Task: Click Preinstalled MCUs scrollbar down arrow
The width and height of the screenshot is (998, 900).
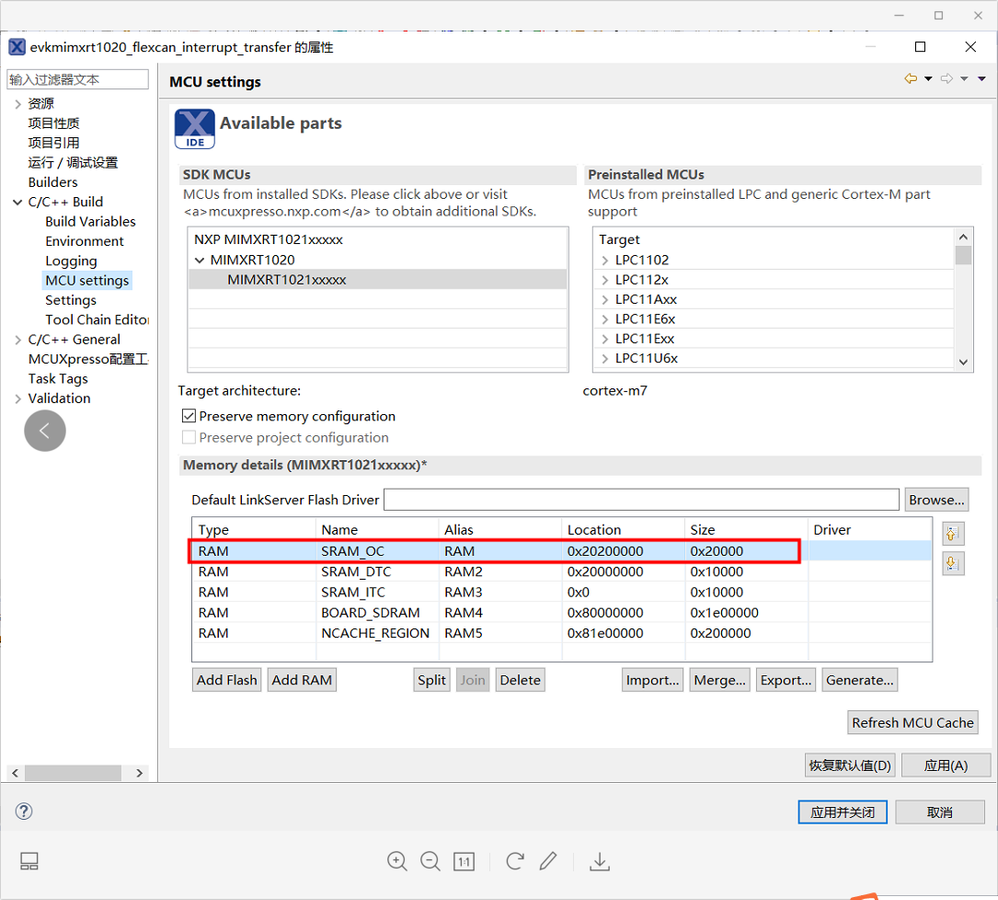Action: point(963,362)
